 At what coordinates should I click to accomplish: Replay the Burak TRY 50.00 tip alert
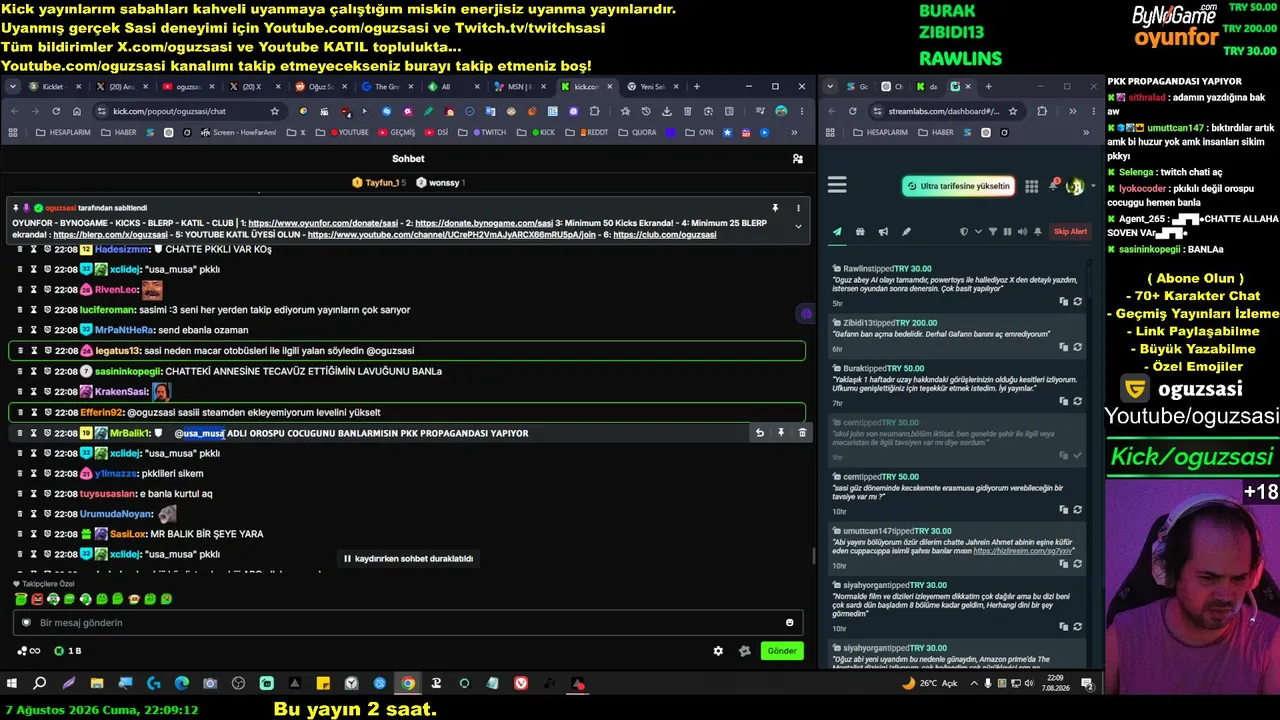click(x=1077, y=403)
